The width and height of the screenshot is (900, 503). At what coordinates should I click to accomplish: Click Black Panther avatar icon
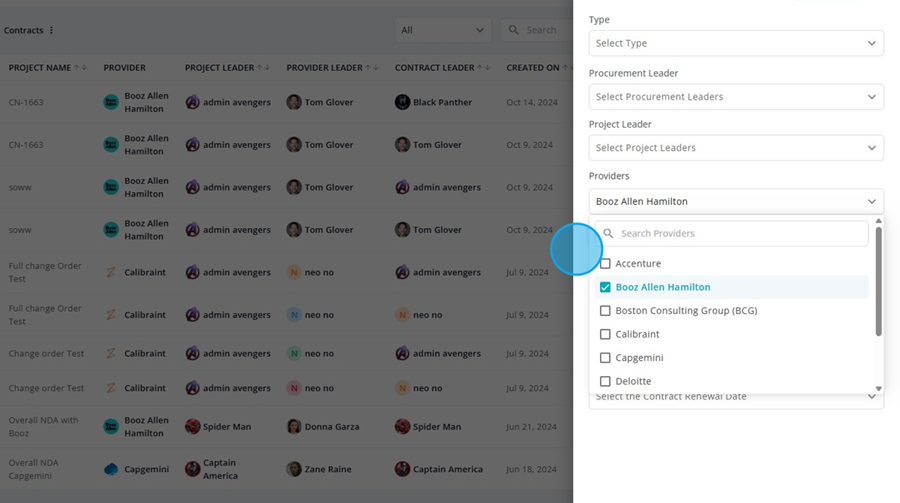click(x=402, y=102)
